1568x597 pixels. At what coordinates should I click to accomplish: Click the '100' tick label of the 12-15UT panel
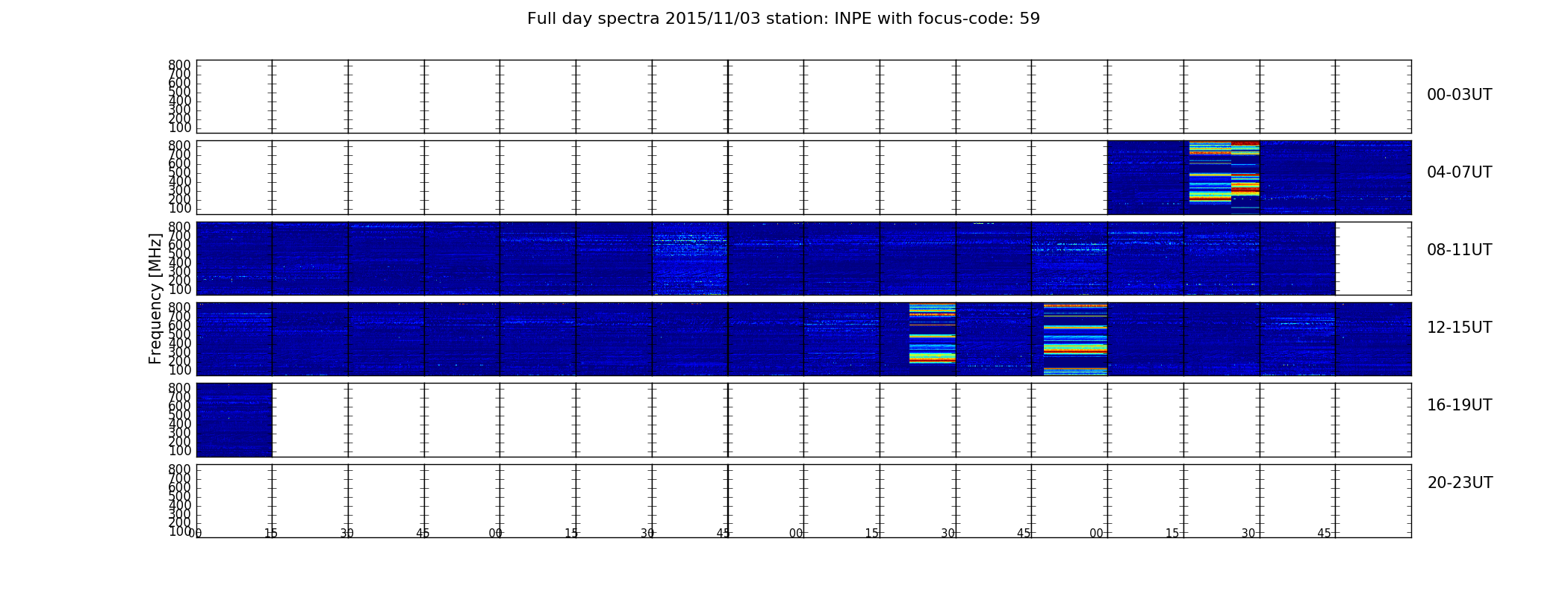[x=179, y=370]
